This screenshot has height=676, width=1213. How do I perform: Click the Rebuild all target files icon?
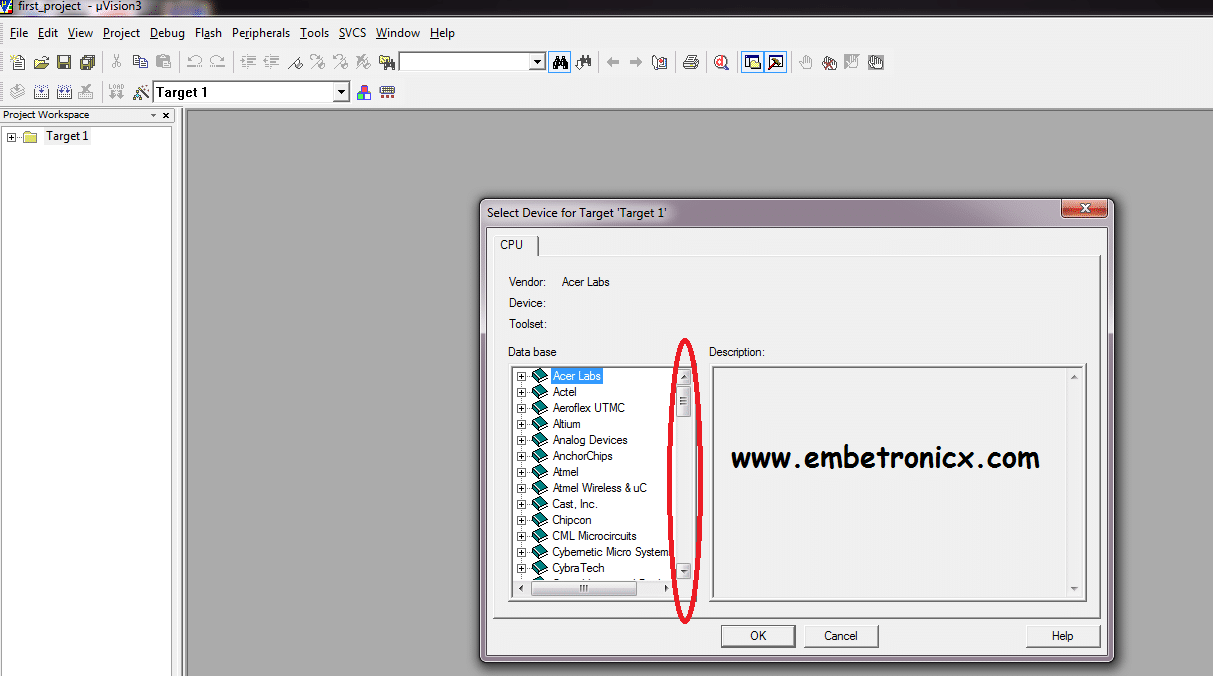[x=64, y=92]
